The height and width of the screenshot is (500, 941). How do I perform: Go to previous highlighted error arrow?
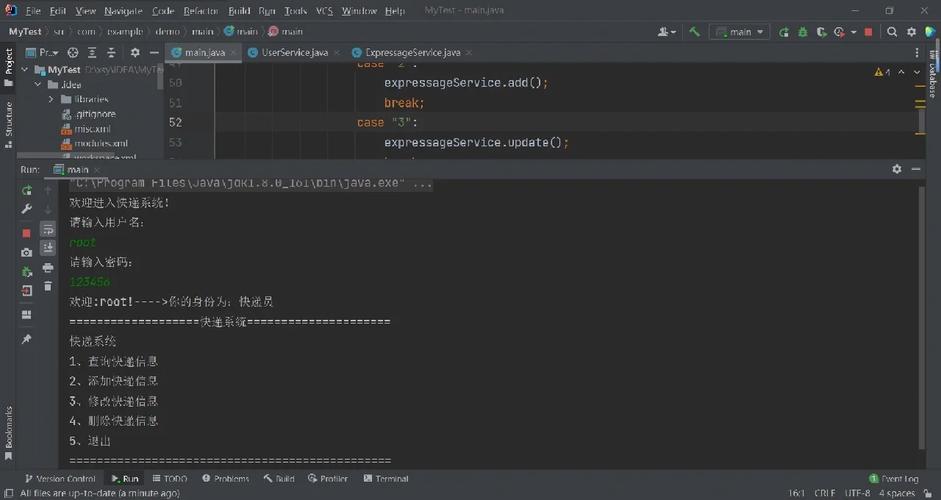(901, 72)
